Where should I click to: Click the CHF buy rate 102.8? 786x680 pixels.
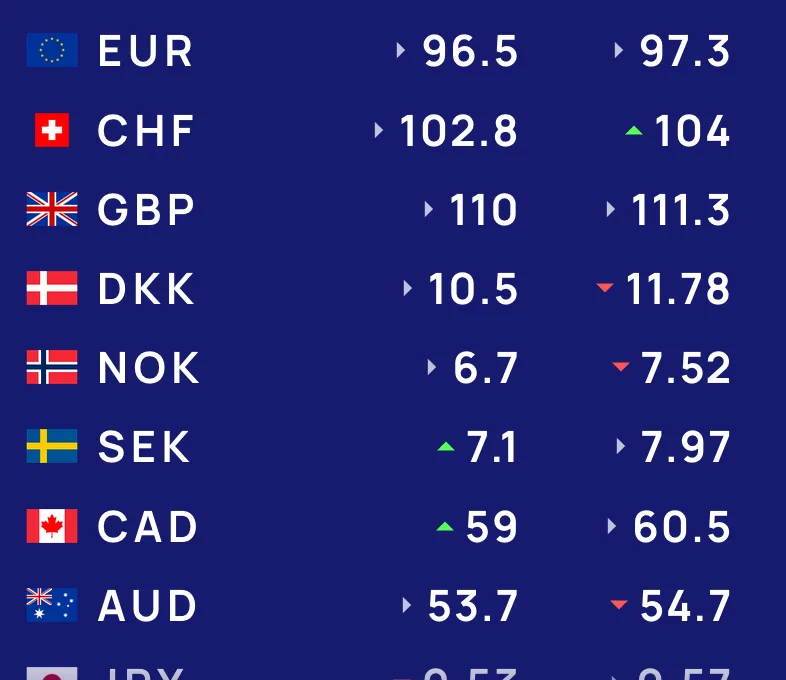pyautogui.click(x=458, y=131)
